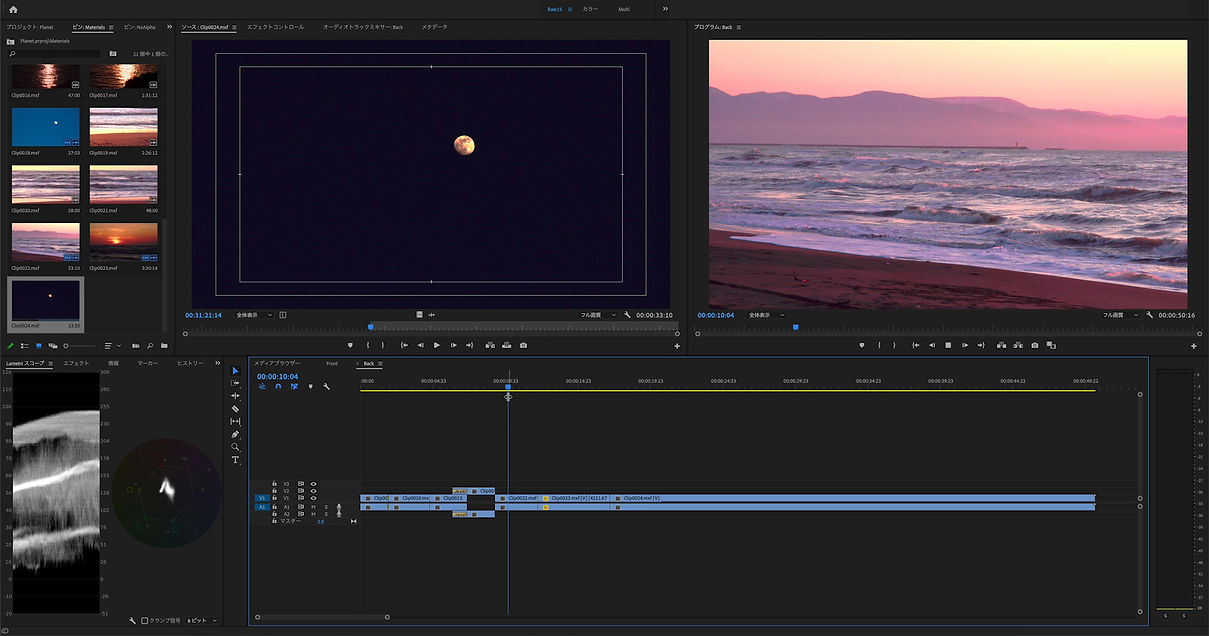Viewport: 1209px width, 636px height.
Task: Open Source monitor 全体表示 zoom dropdown
Action: [253, 315]
